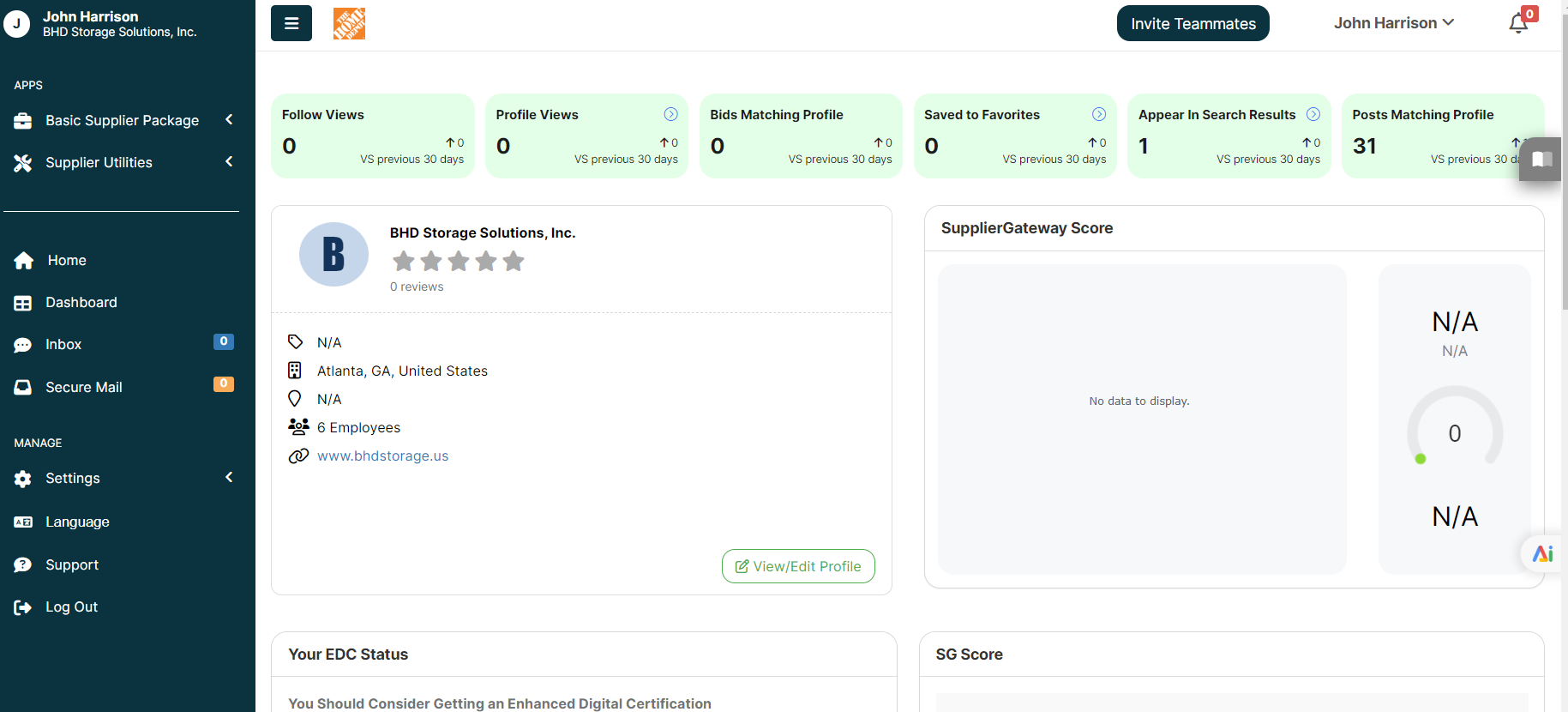The width and height of the screenshot is (1568, 712).
Task: Click Appear In Search Results arrow icon
Action: coord(1313,114)
